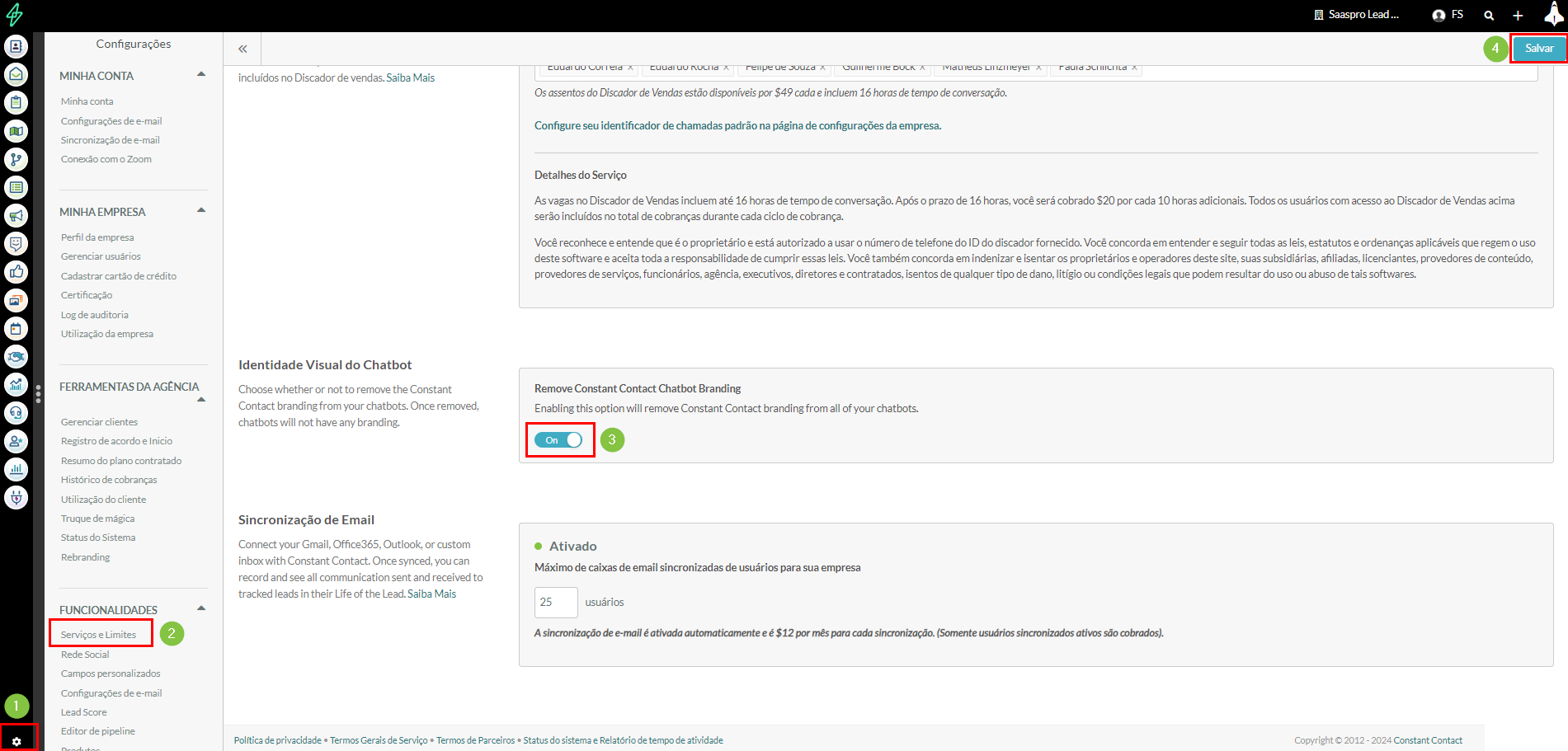Open the list forms icon

(x=16, y=187)
